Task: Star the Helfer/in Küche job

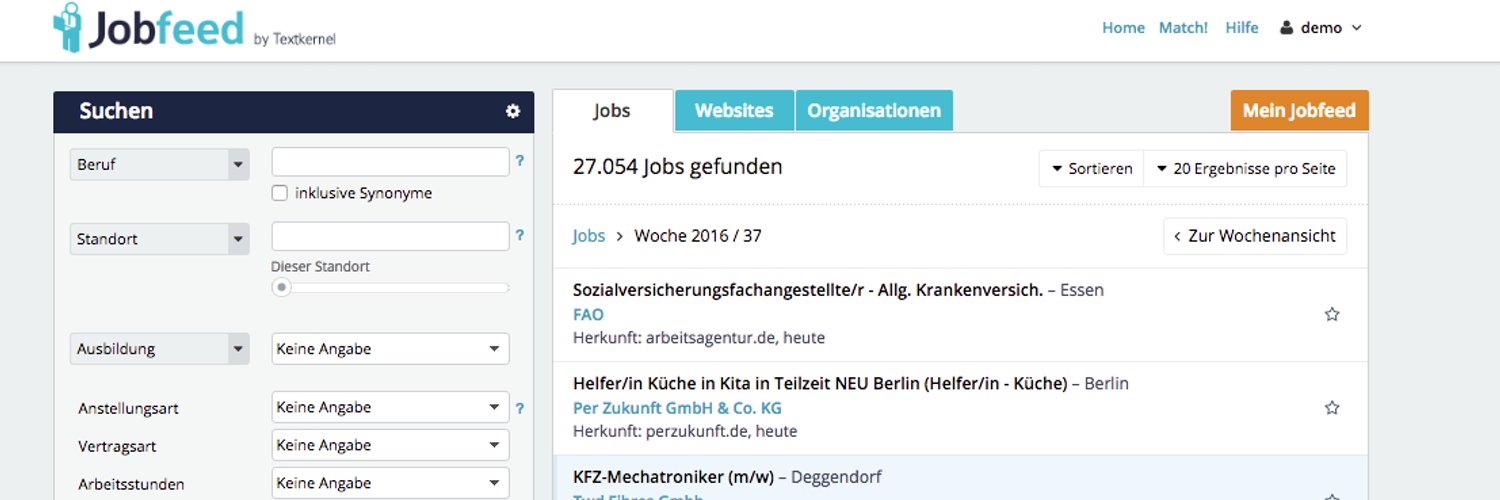Action: tap(1332, 408)
